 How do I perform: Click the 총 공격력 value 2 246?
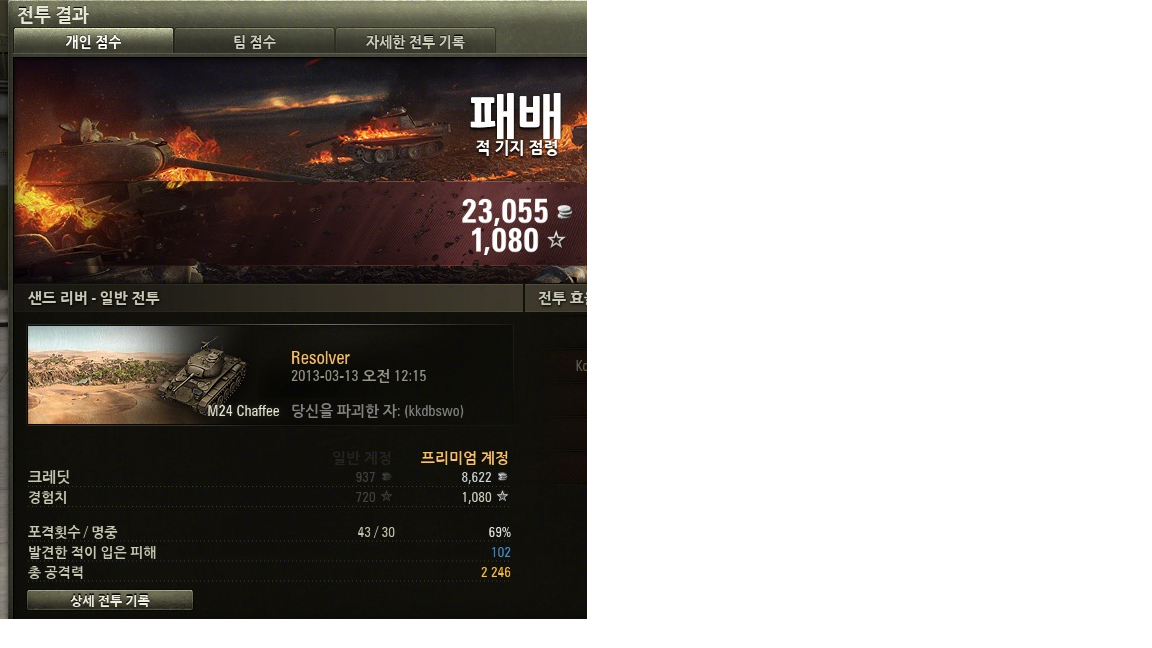click(x=496, y=572)
